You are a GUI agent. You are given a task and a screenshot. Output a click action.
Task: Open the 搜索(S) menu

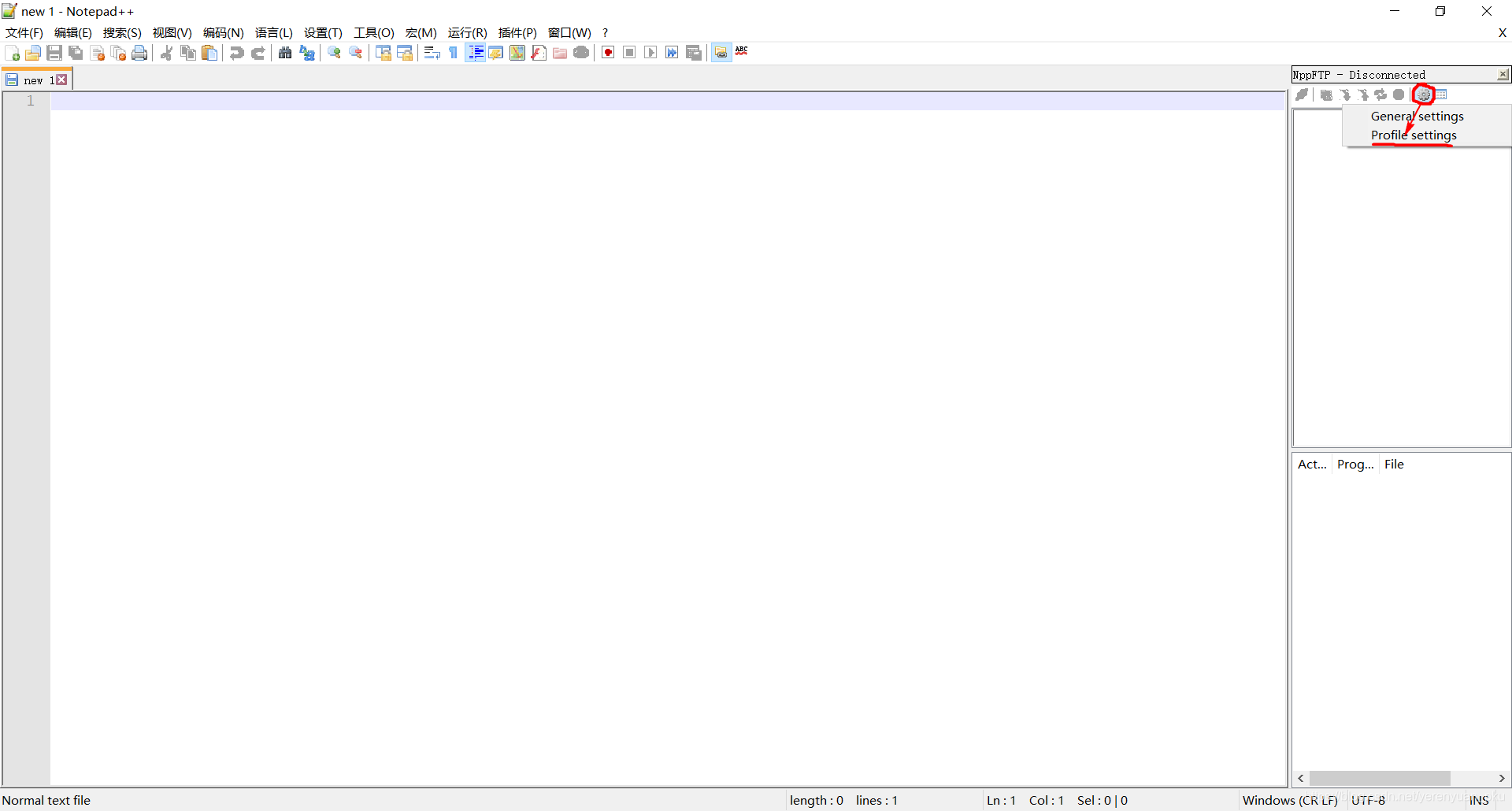click(122, 32)
